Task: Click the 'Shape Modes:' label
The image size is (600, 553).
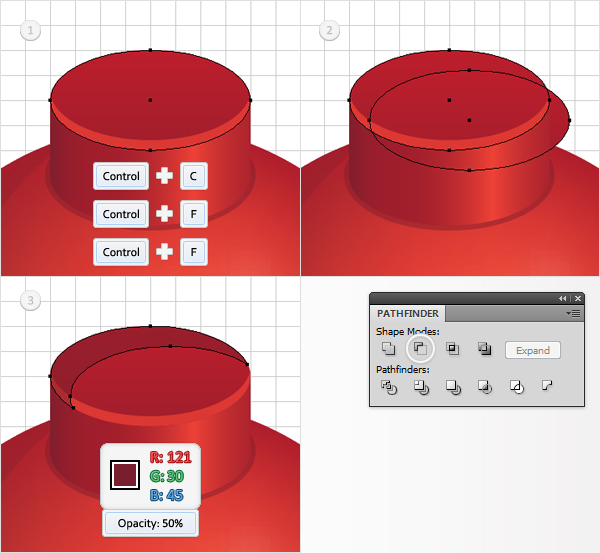Action: coord(408,331)
